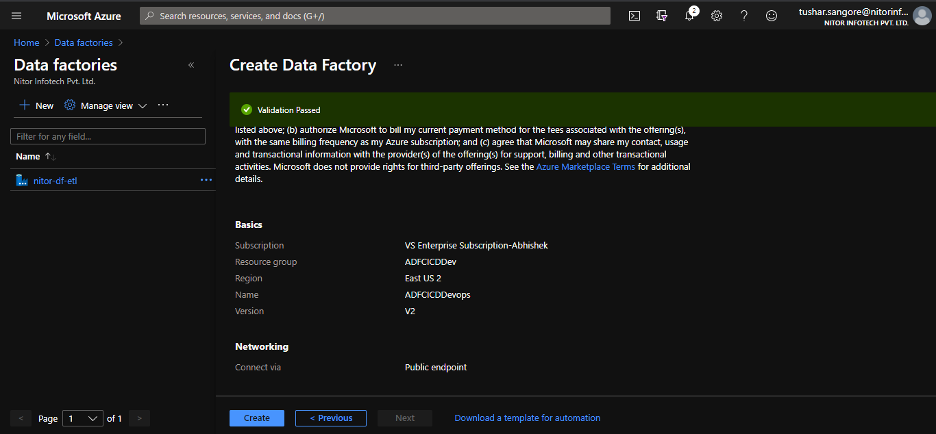The height and width of the screenshot is (434, 936).
Task: Click the disabled Next button
Action: 405,418
